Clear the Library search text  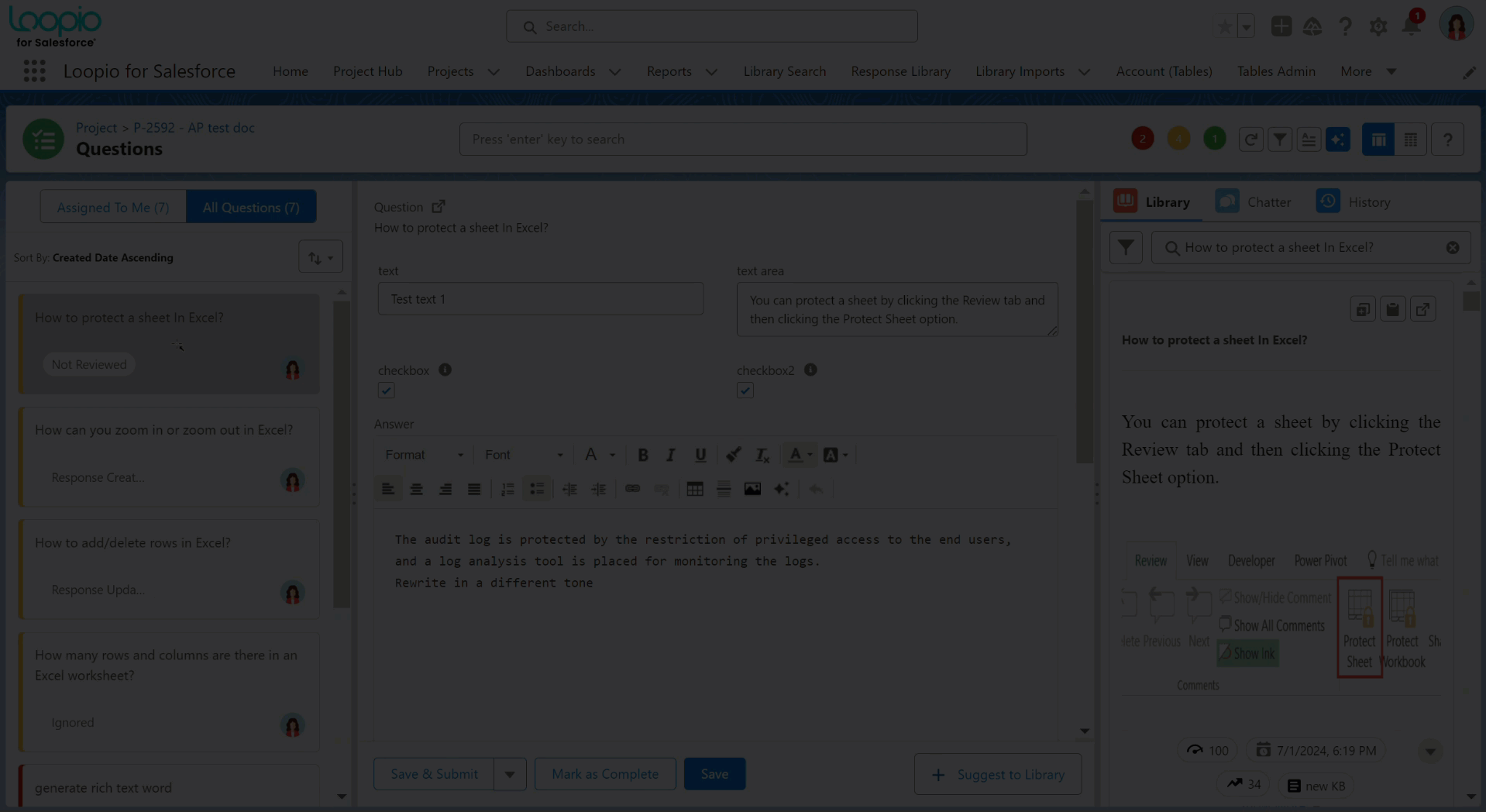(x=1453, y=248)
